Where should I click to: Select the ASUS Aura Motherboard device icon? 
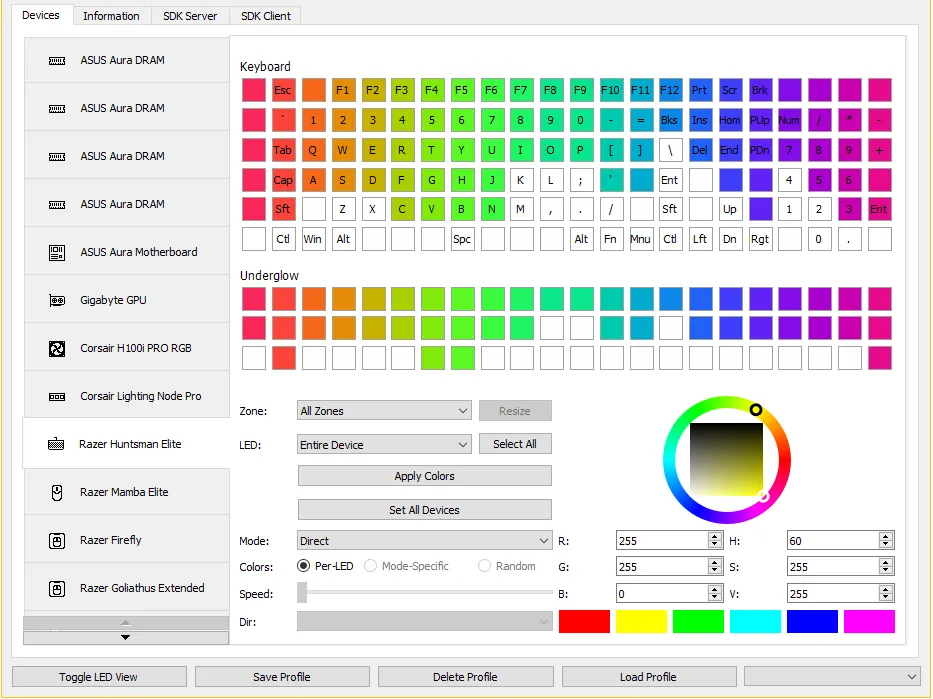click(x=57, y=253)
